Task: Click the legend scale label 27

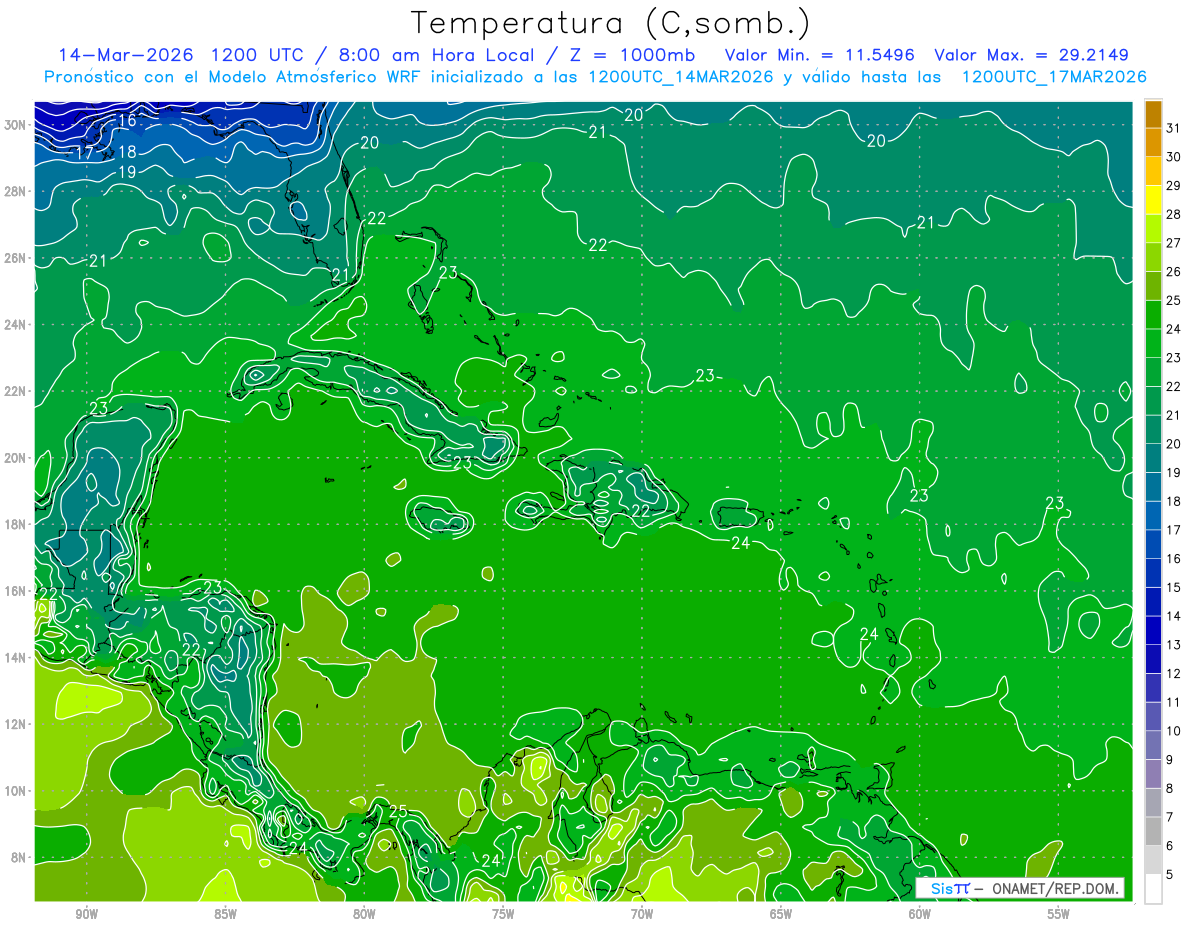Action: click(x=1174, y=243)
